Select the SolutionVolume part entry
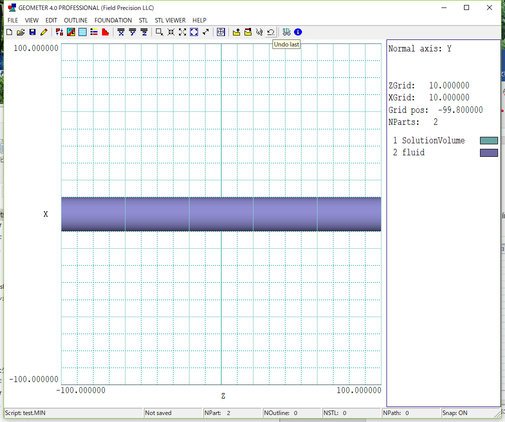Viewport: 505px width, 422px height. (x=429, y=140)
